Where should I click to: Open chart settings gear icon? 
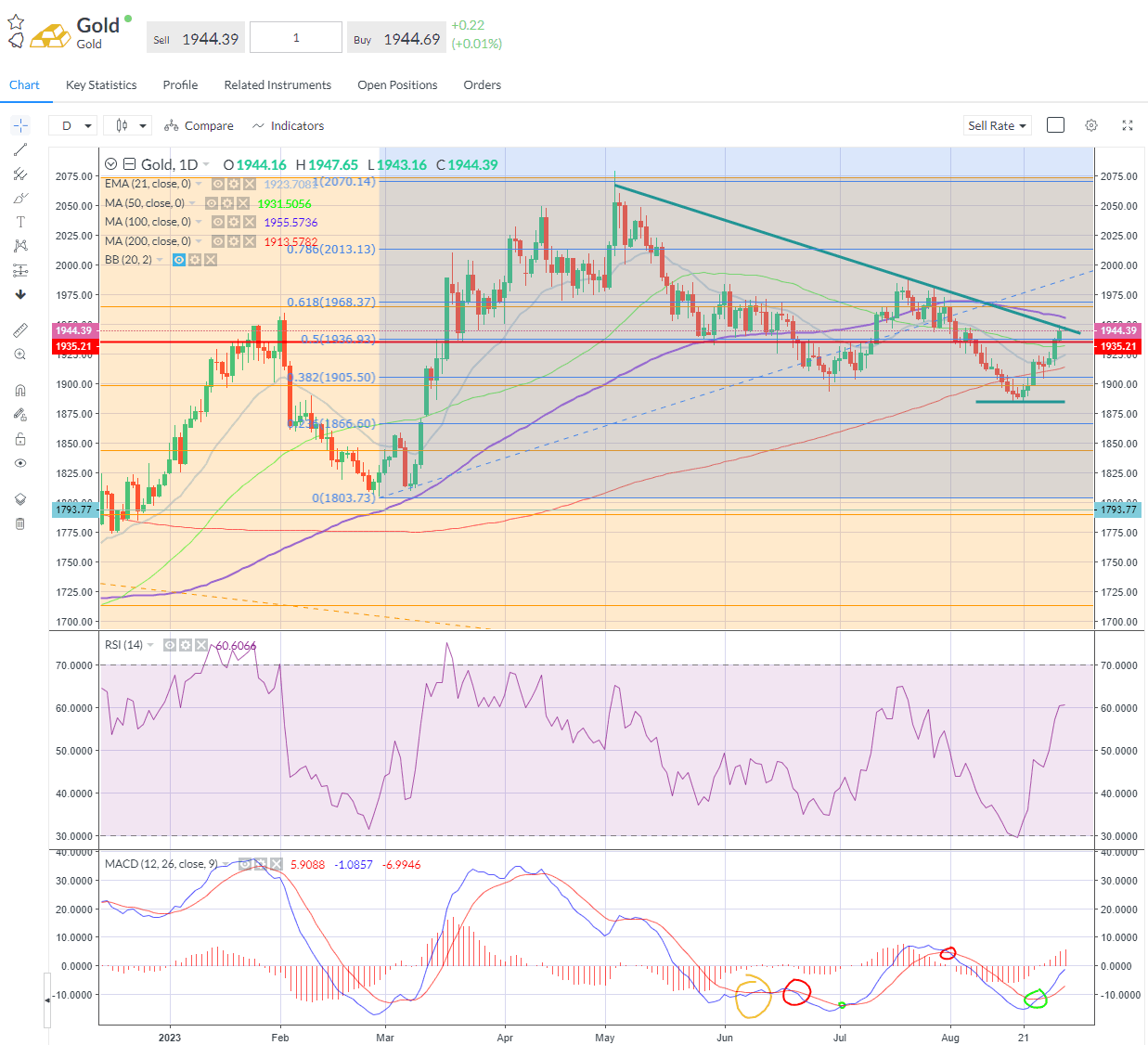(x=1091, y=125)
